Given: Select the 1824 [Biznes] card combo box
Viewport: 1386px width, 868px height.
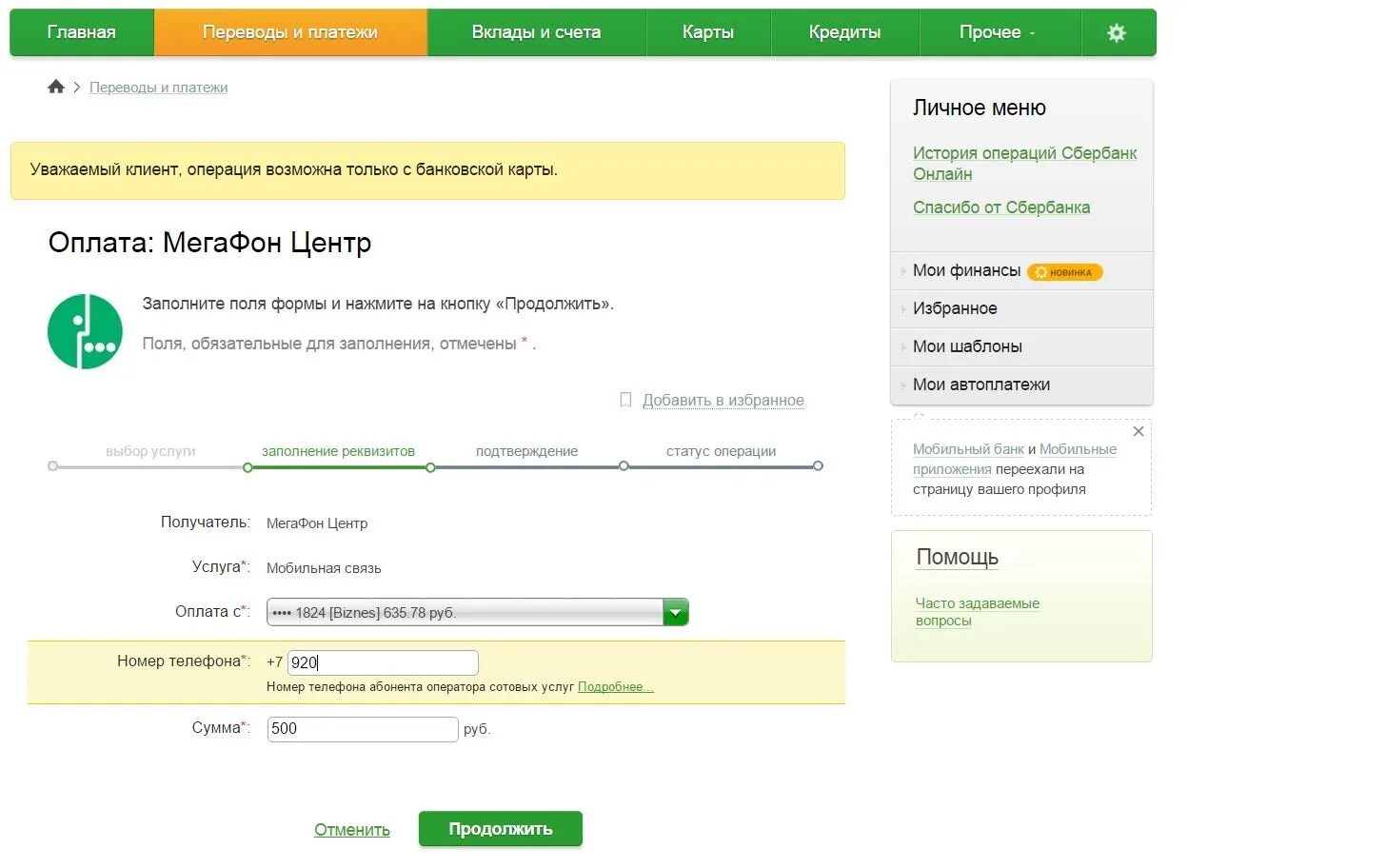Looking at the screenshot, I should (477, 612).
